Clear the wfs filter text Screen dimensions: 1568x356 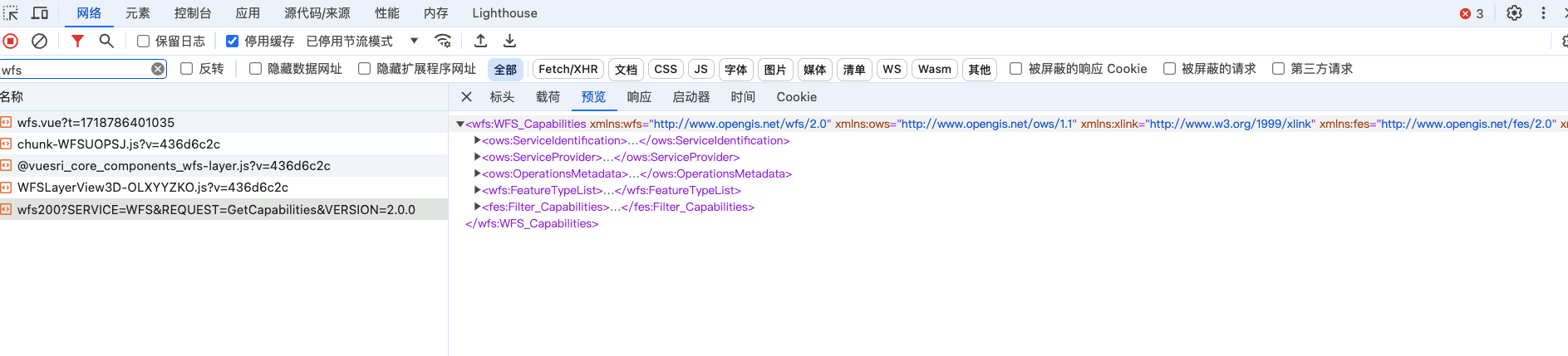[x=157, y=69]
